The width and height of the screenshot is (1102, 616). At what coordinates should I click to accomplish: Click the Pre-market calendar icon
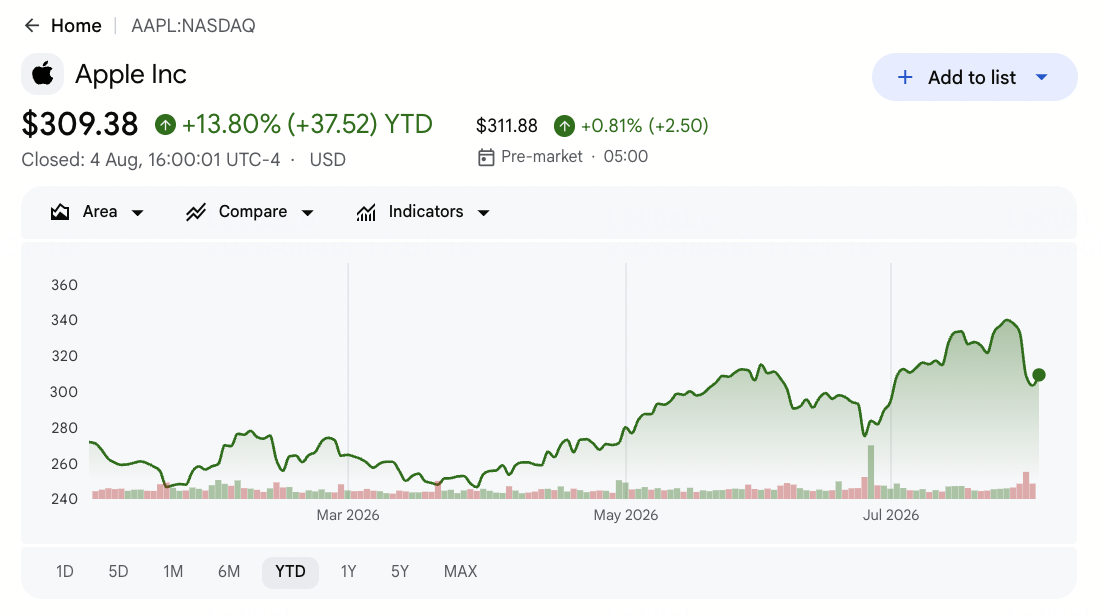pos(486,157)
